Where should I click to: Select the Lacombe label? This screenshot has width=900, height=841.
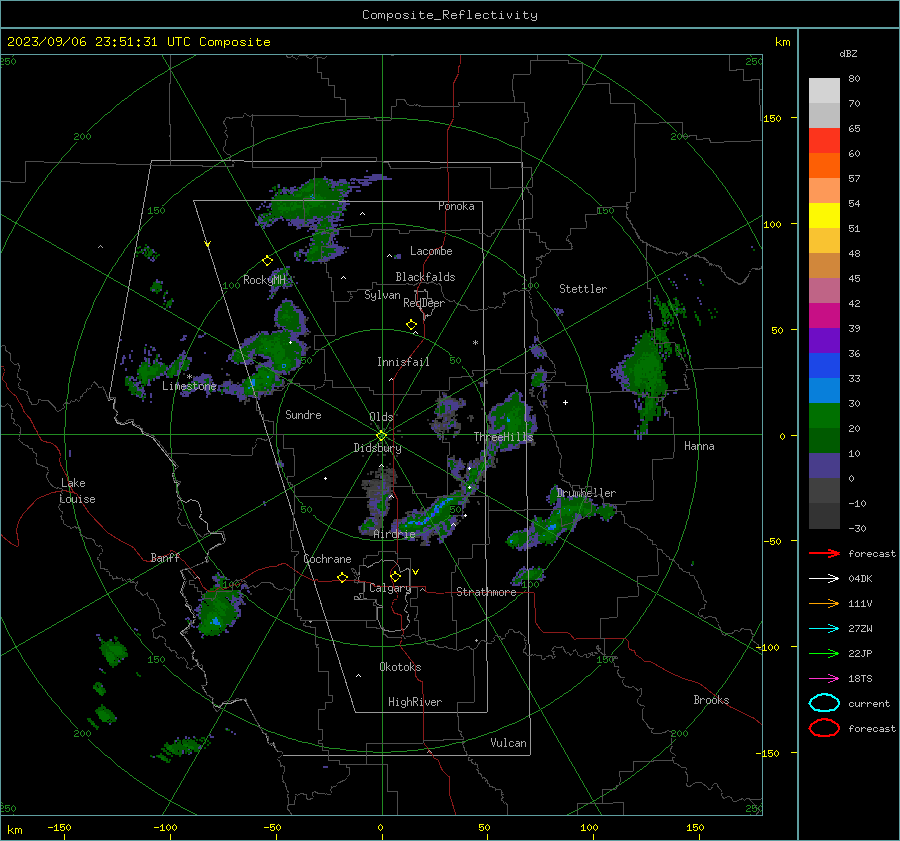pos(430,251)
